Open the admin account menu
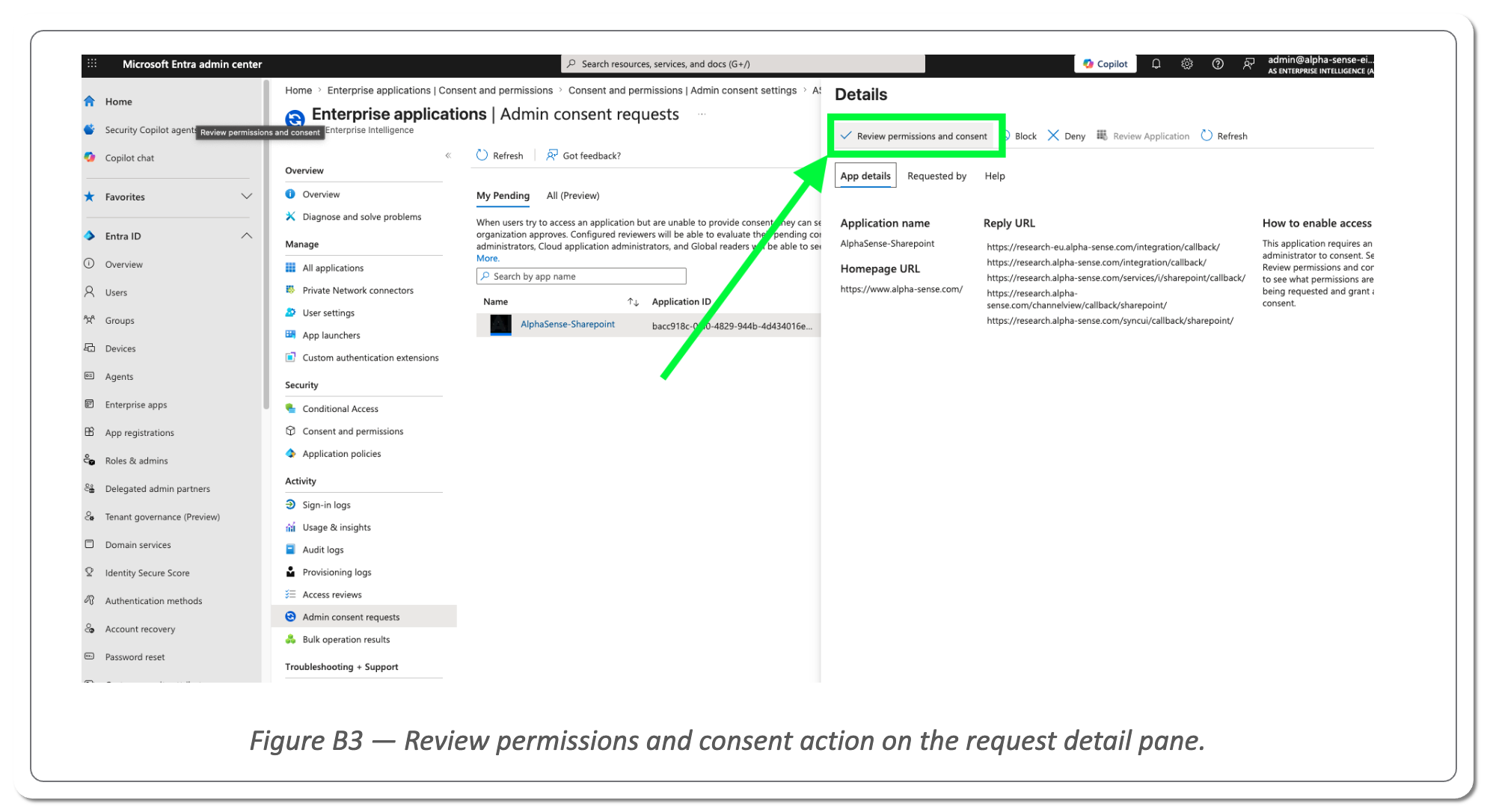 pos(1320,64)
